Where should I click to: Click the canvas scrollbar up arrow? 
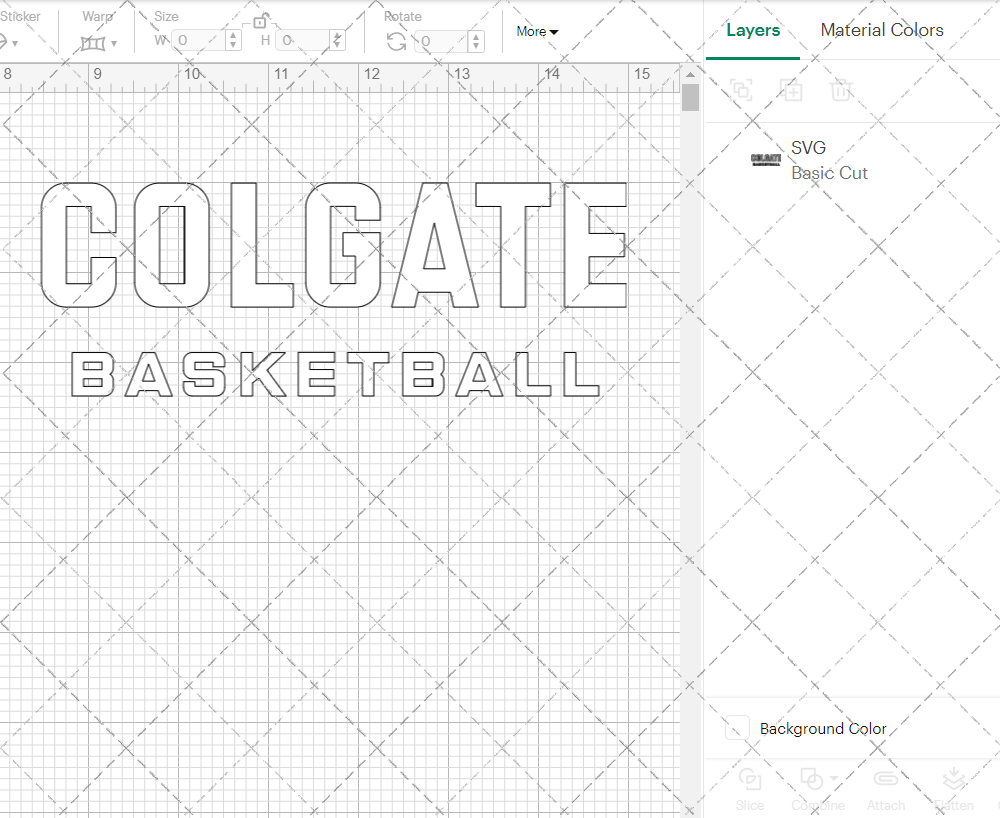tap(690, 75)
